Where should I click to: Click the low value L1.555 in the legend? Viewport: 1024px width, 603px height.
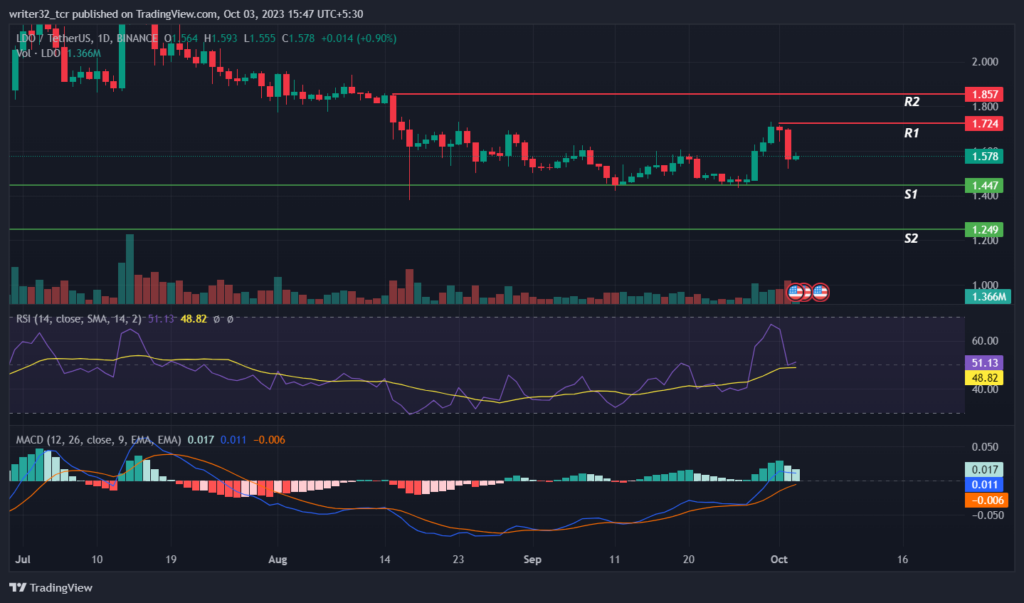[260, 39]
